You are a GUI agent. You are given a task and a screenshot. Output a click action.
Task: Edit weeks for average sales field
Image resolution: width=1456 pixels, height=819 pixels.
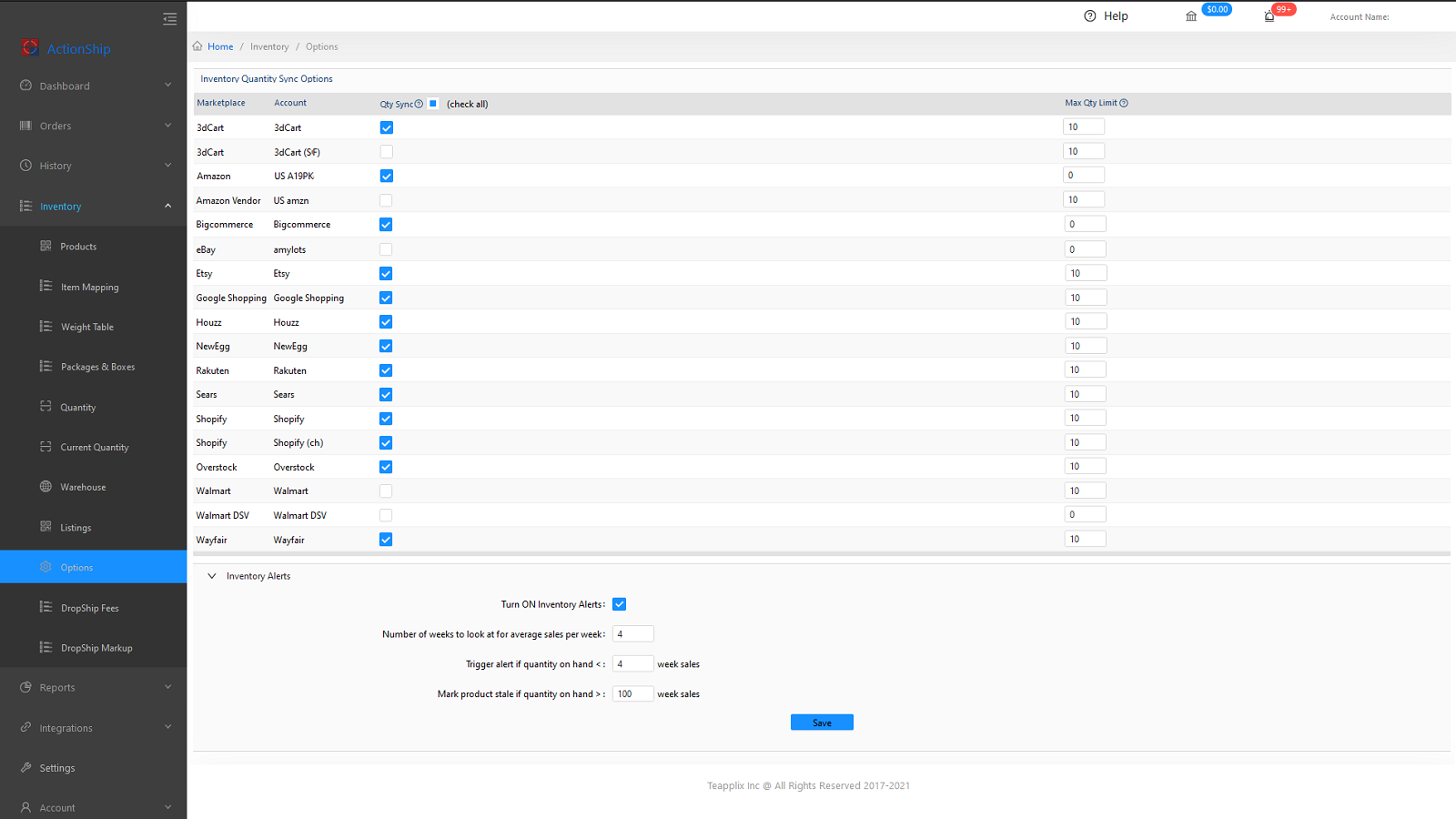click(x=633, y=634)
